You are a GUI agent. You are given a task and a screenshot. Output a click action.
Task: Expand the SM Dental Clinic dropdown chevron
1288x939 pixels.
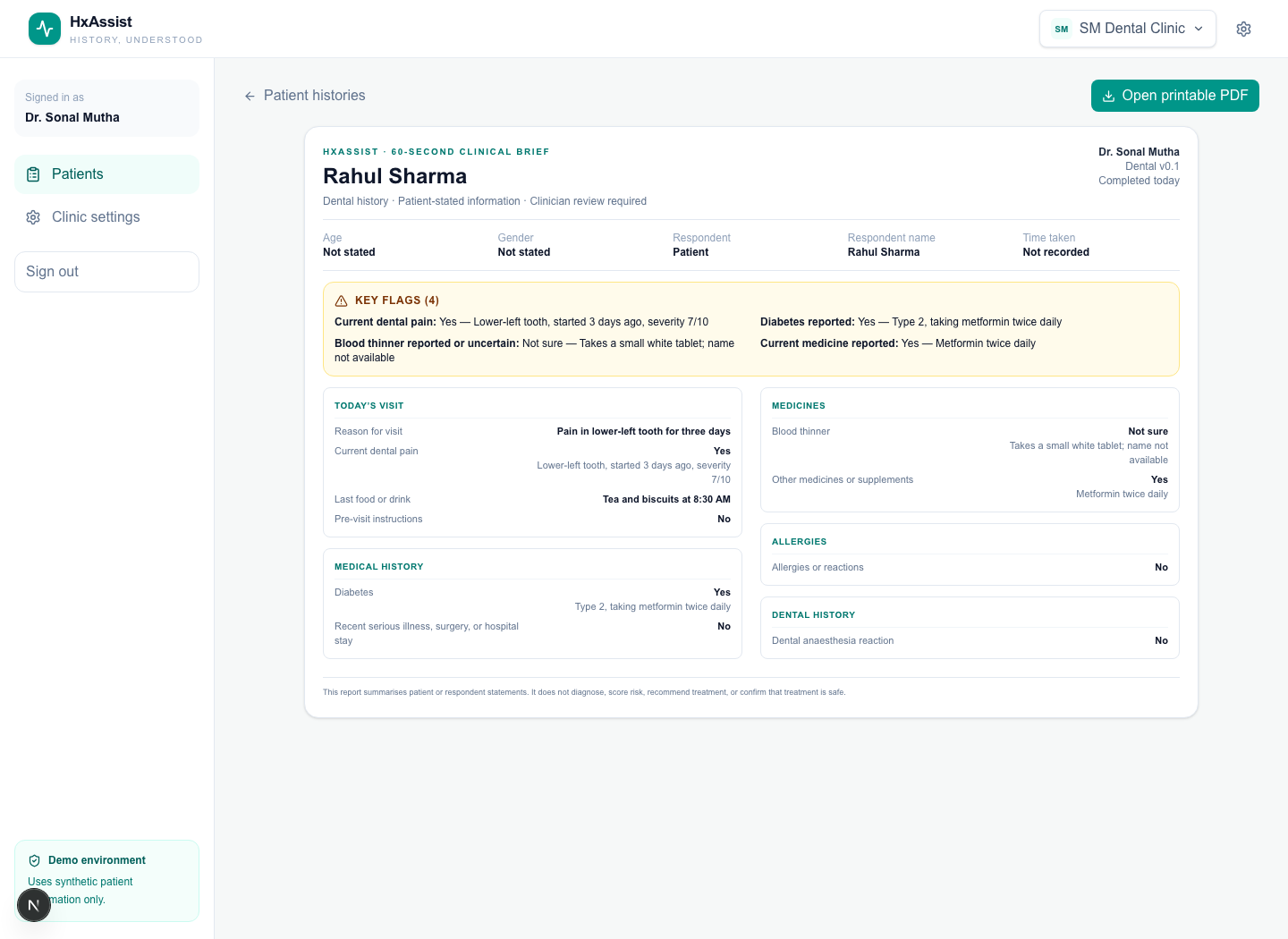[1199, 29]
